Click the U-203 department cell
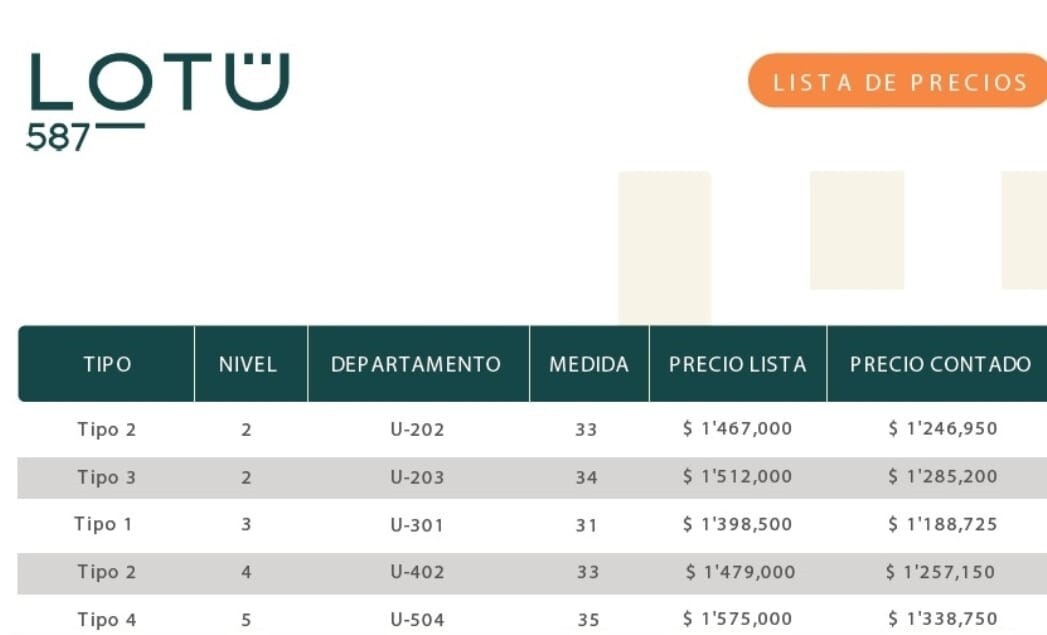Image resolution: width=1047 pixels, height=635 pixels. tap(417, 478)
